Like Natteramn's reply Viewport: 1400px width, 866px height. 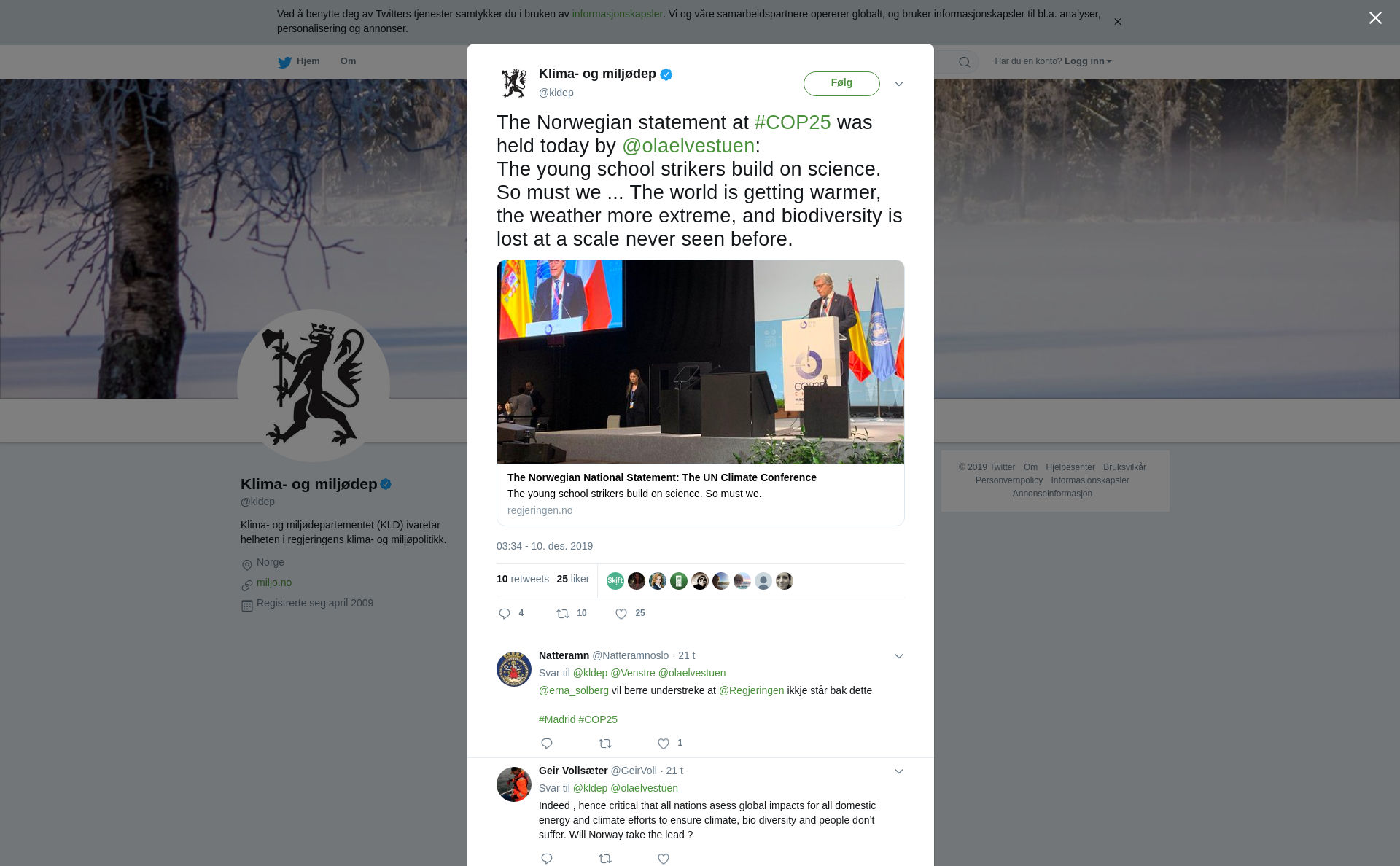[664, 744]
